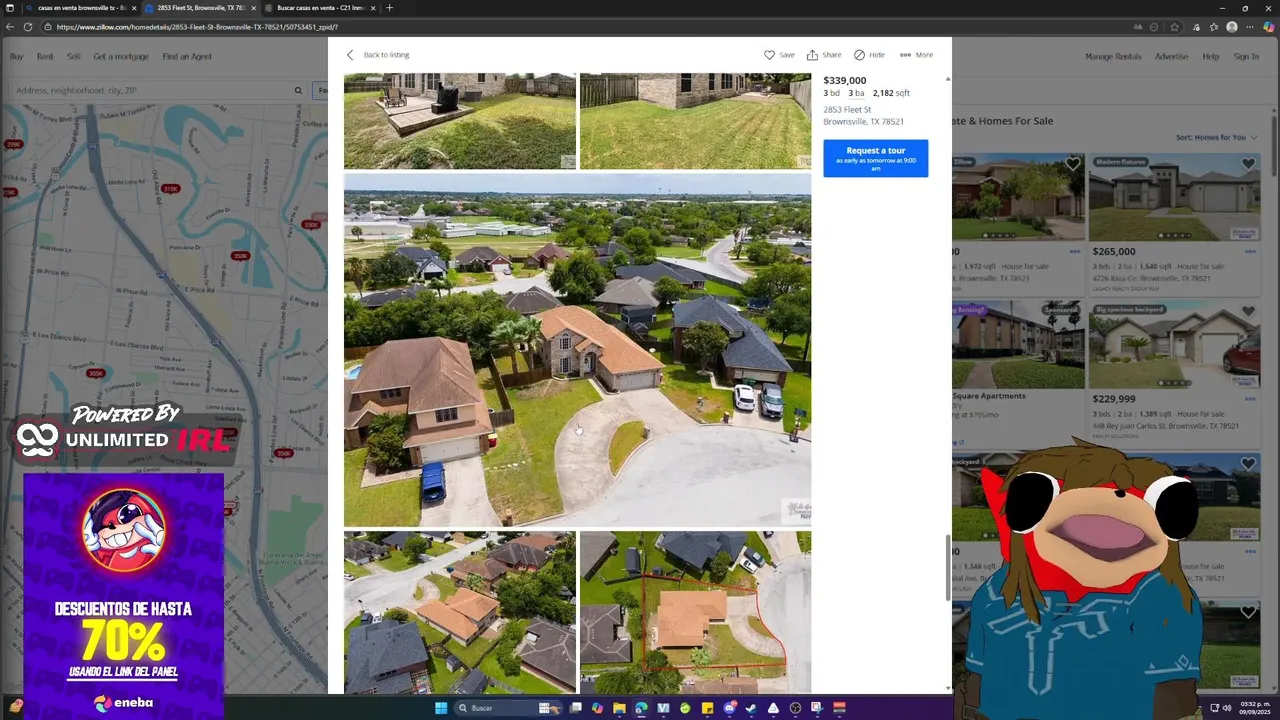Save the $265,000 listing with heart icon

[1248, 164]
